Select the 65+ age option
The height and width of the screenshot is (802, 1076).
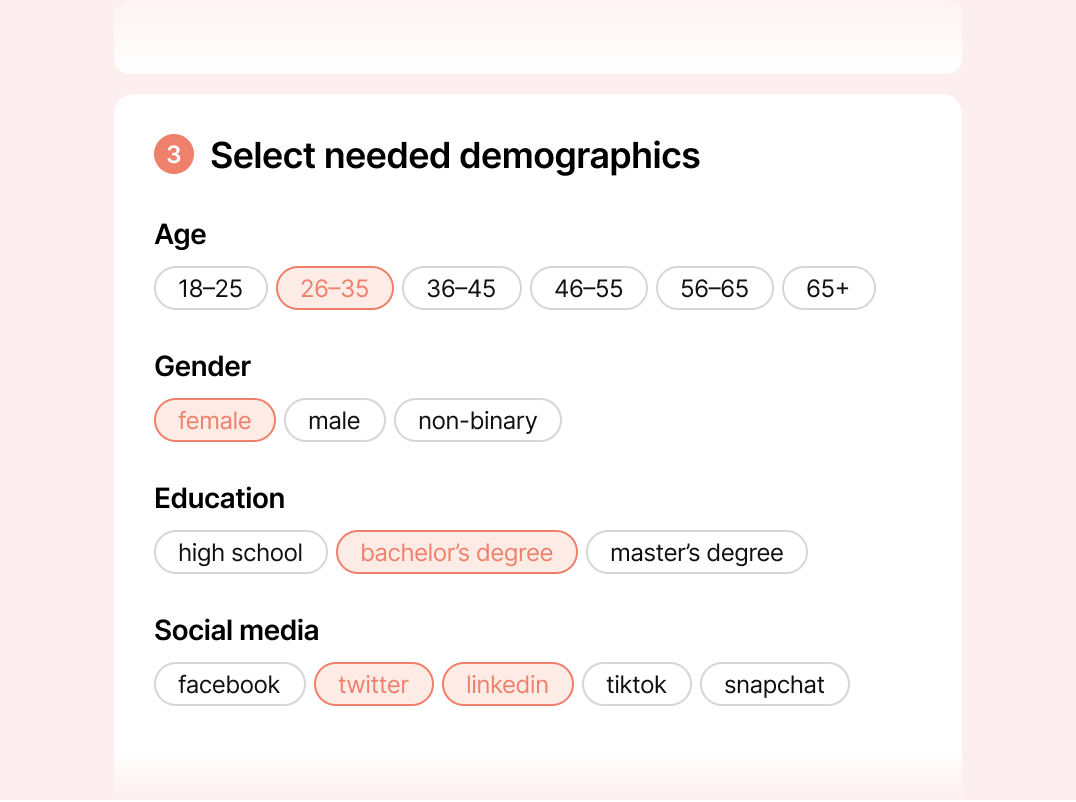pyautogui.click(x=828, y=288)
